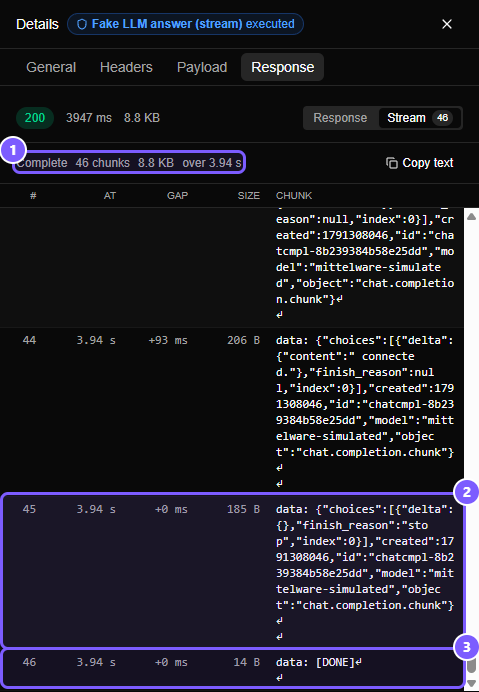Click the Fake LLM answer (stream) executed badge
The width and height of the screenshot is (479, 692).
pos(185,24)
